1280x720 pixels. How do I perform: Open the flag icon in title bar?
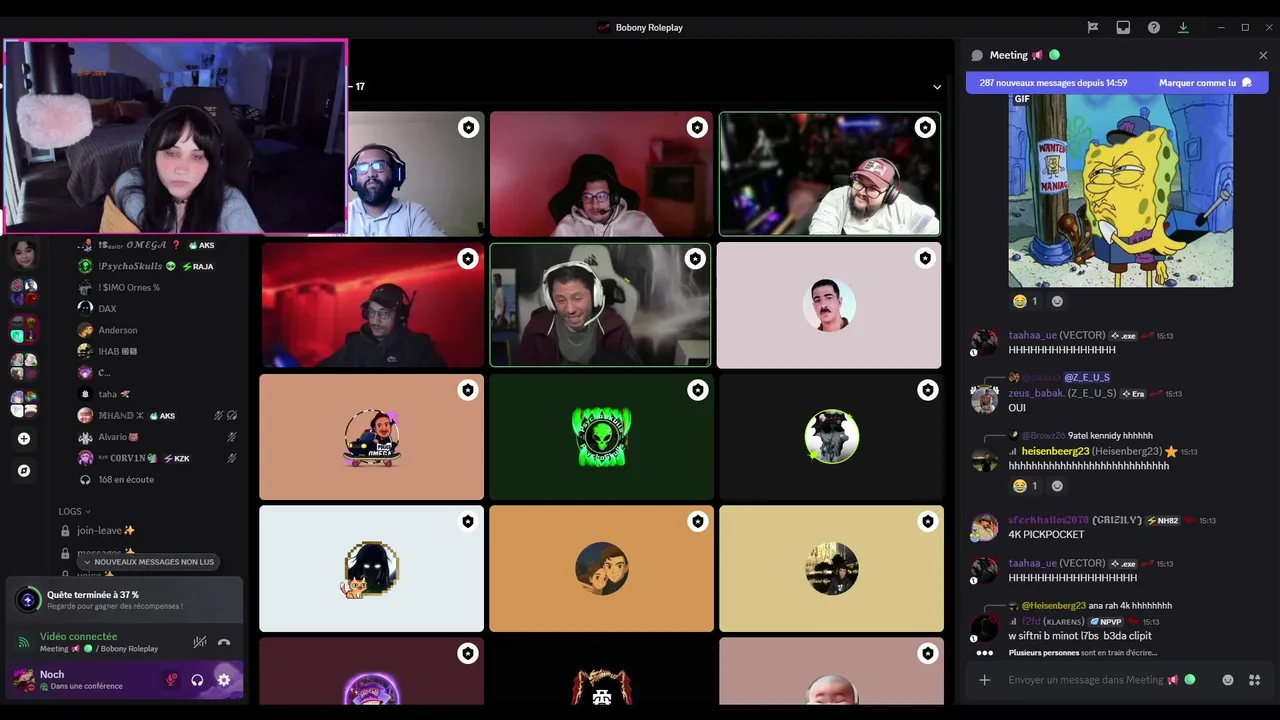1093,28
